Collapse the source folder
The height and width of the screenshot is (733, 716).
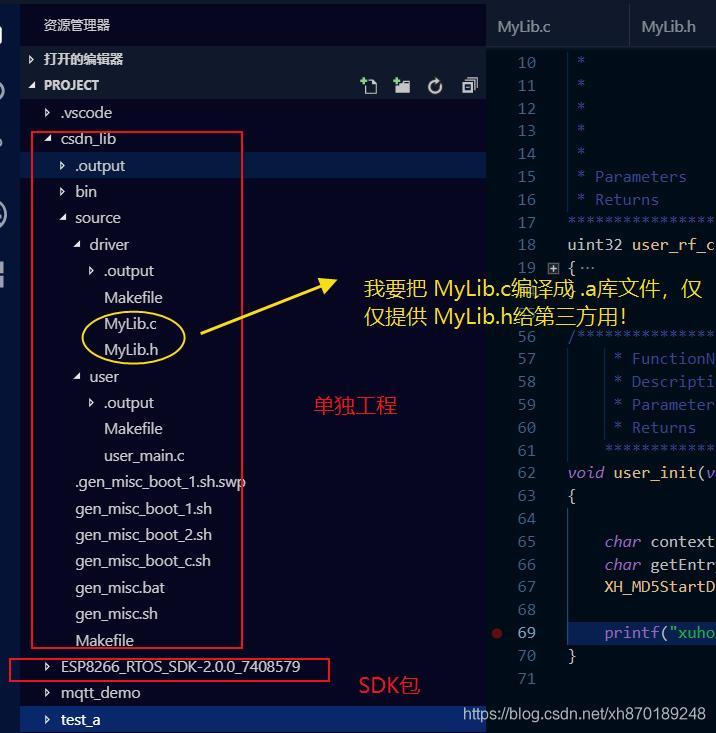(x=63, y=217)
